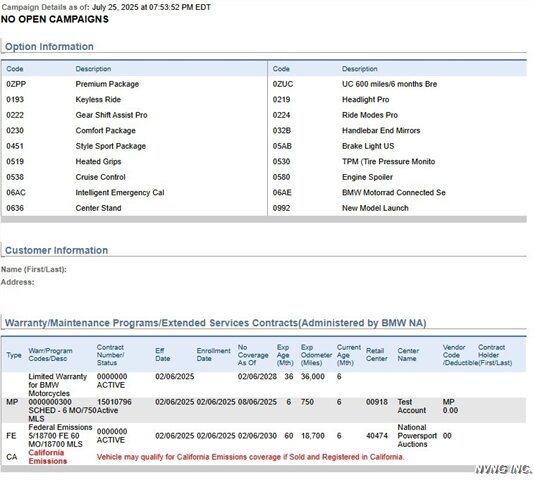Select the Brake Light US description

368,146
